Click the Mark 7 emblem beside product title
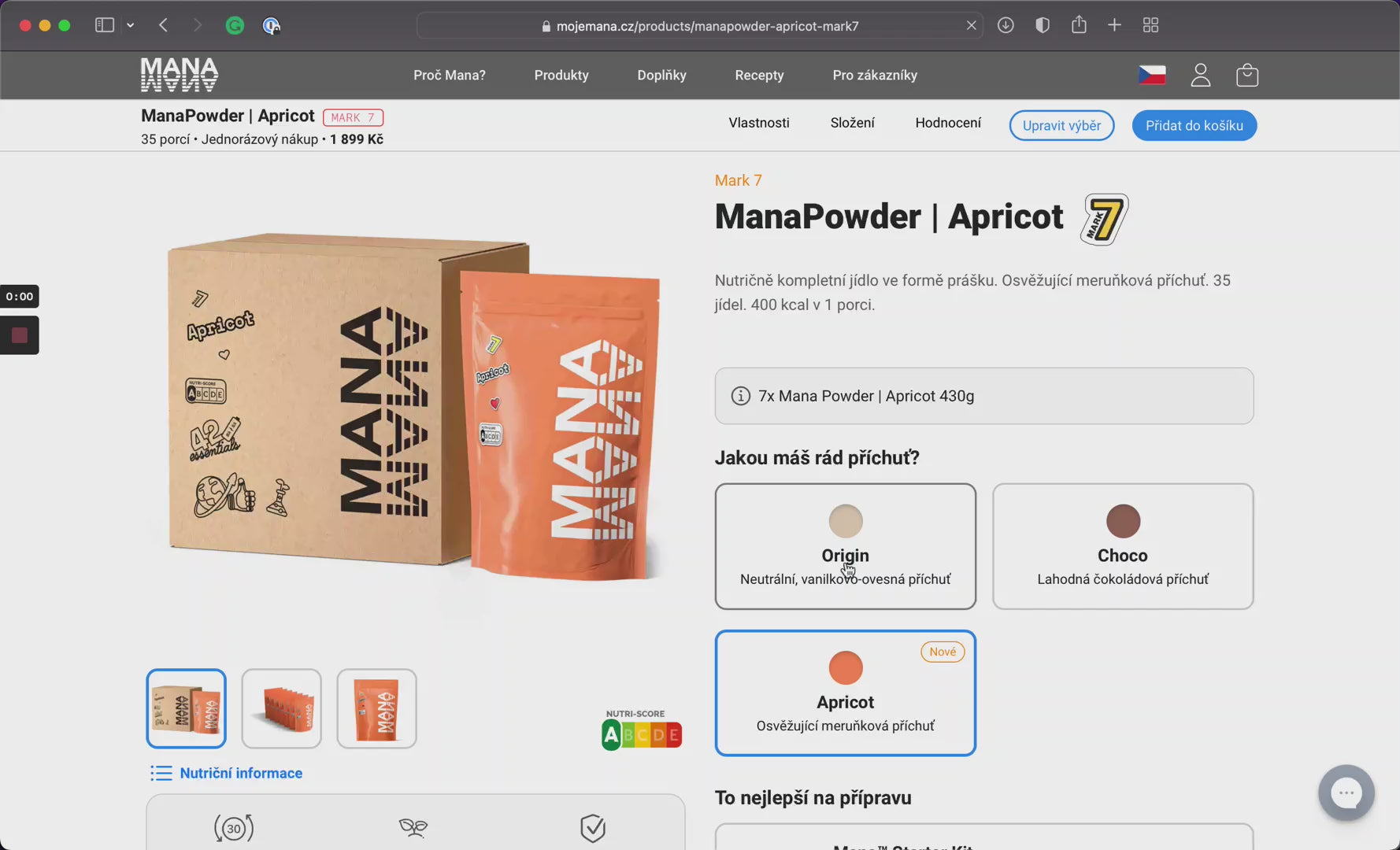Image resolution: width=1400 pixels, height=850 pixels. click(1104, 219)
